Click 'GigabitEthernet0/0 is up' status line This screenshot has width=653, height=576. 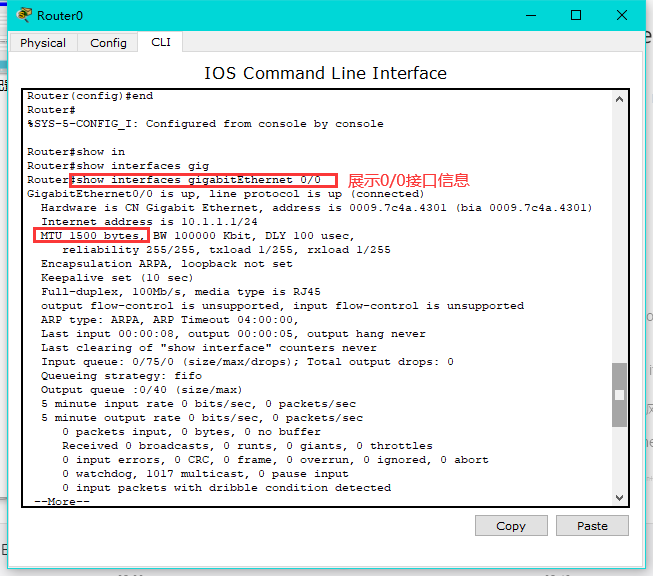click(x=225, y=194)
